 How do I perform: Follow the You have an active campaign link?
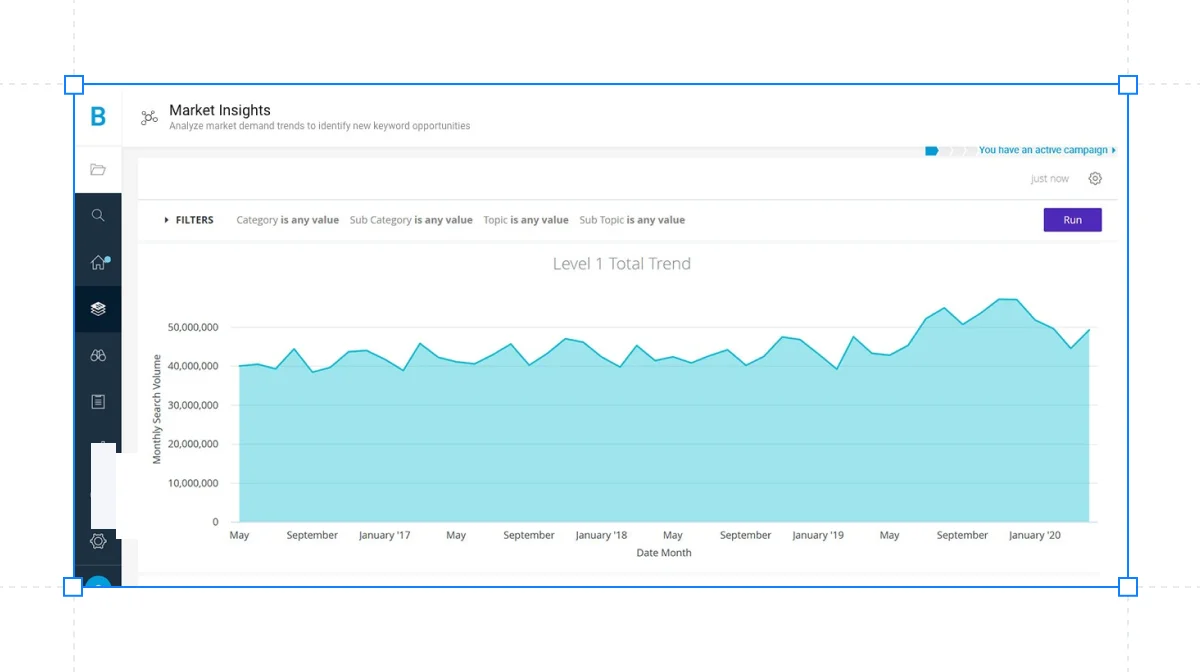[1045, 150]
